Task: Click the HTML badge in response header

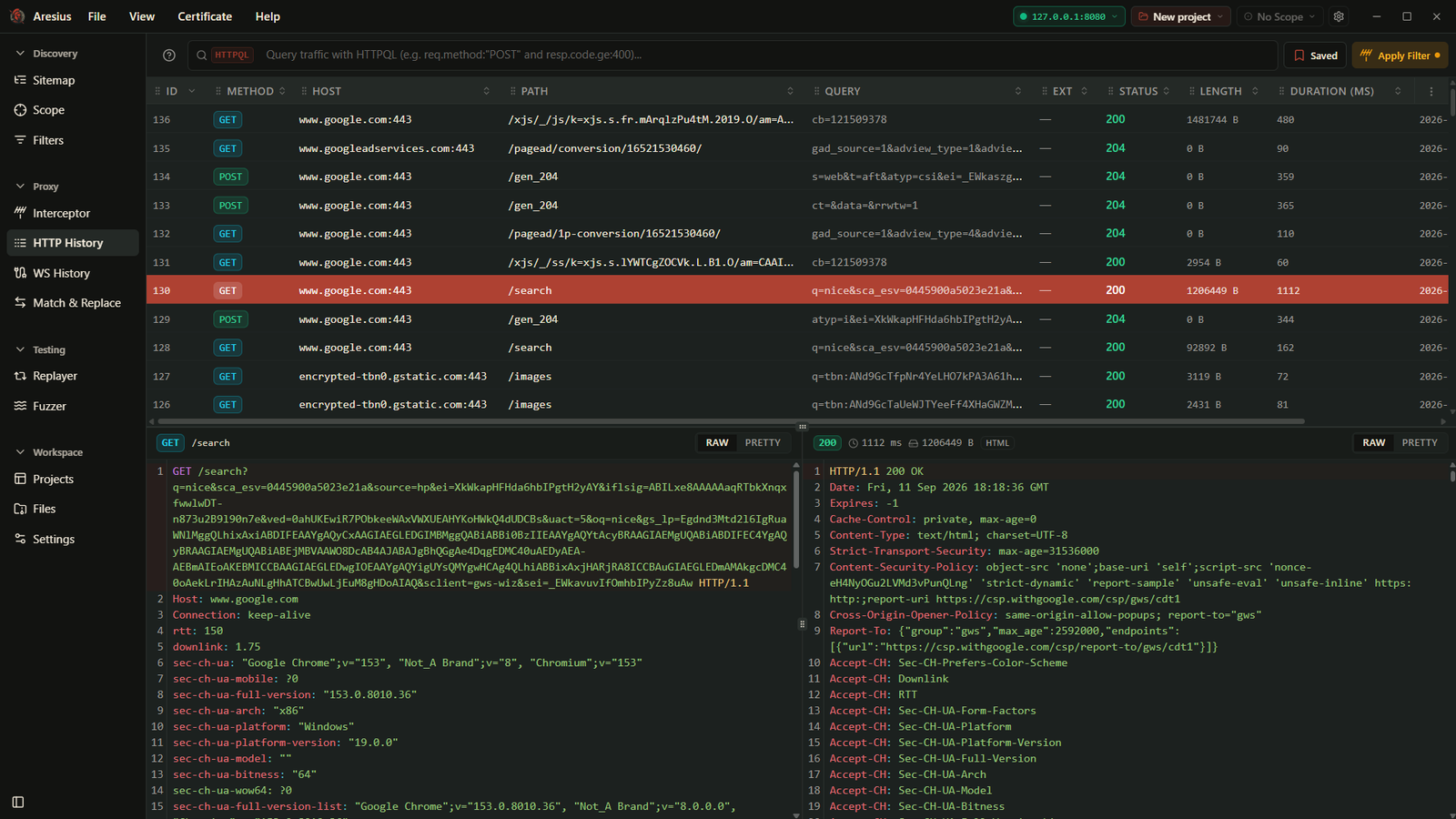Action: [x=997, y=443]
